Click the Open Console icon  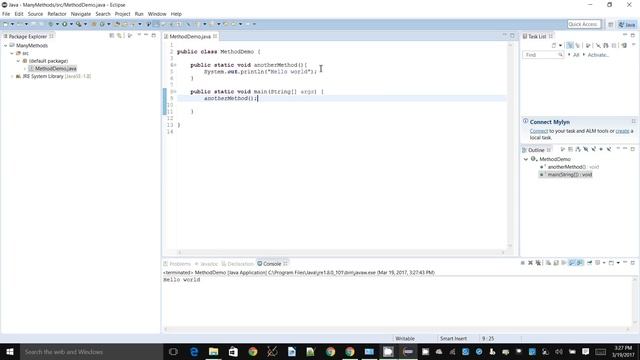tap(611, 263)
